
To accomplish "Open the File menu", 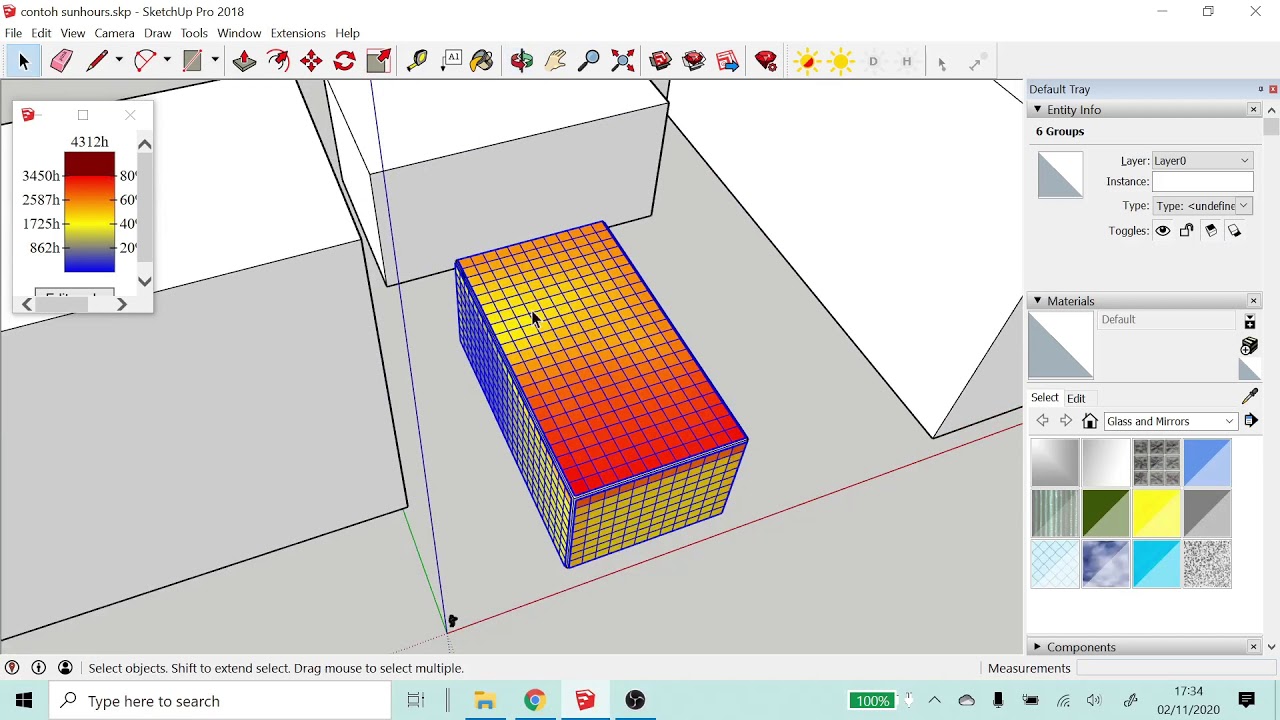I will [13, 33].
